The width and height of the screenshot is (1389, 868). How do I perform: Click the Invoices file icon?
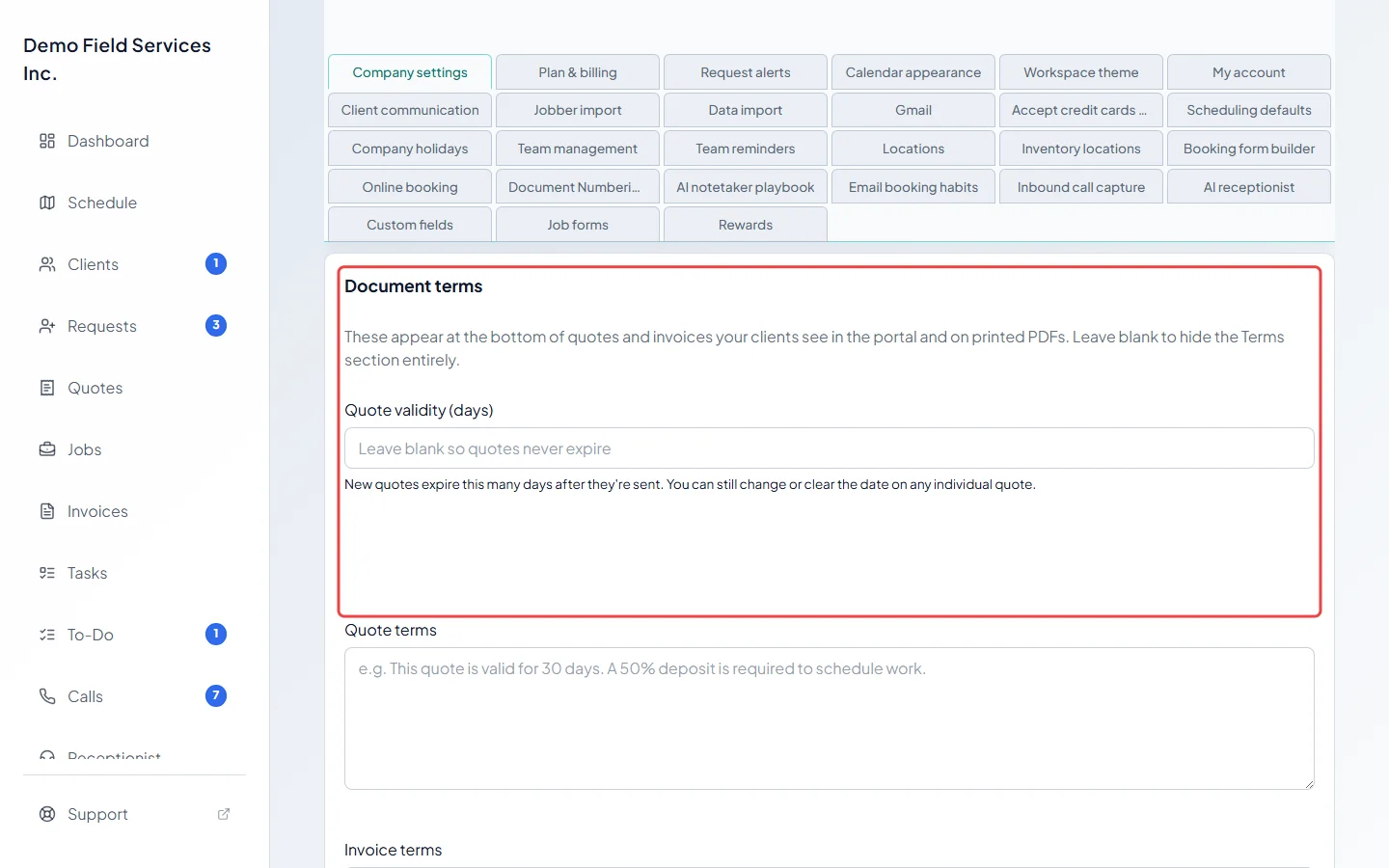(x=47, y=511)
